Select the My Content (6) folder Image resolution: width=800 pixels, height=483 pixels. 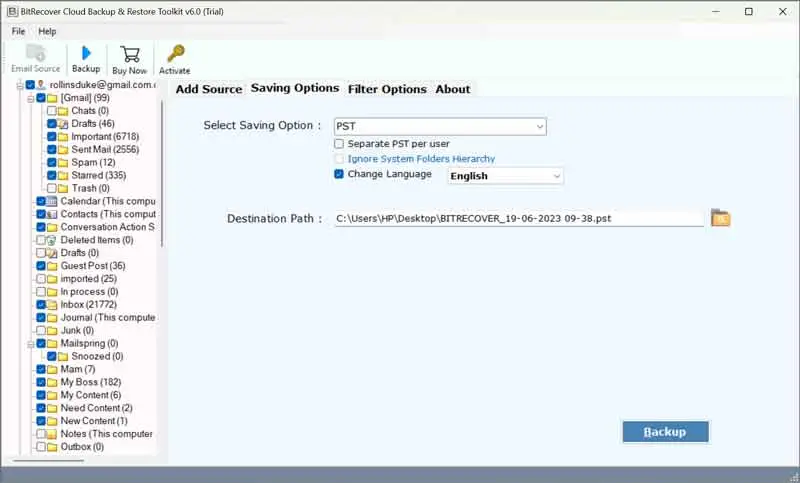click(x=91, y=395)
